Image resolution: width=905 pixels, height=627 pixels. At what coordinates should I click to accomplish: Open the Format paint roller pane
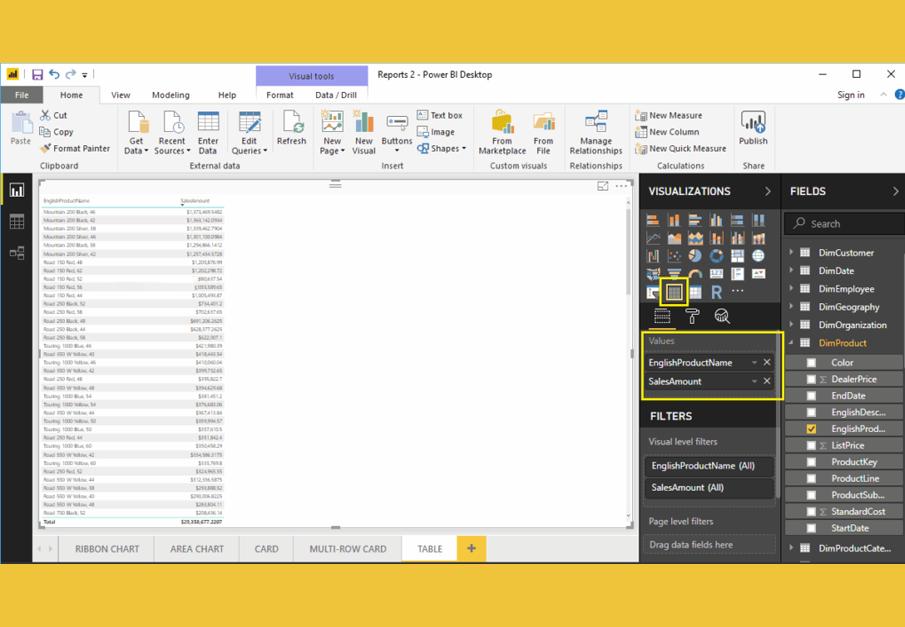click(x=692, y=317)
